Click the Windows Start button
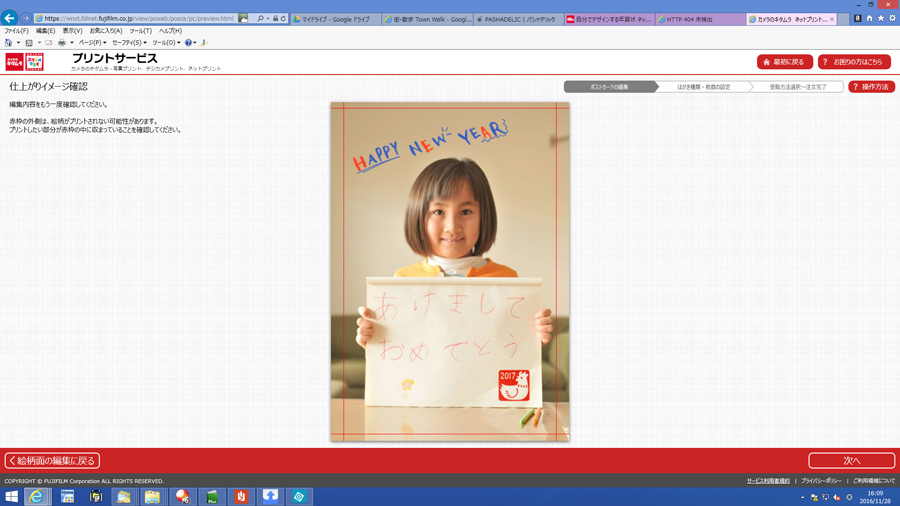Image resolution: width=900 pixels, height=506 pixels. point(11,496)
